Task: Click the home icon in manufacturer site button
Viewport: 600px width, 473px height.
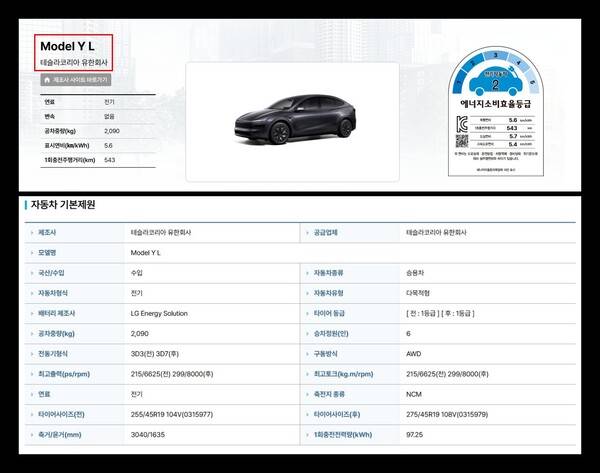Action: [x=46, y=79]
